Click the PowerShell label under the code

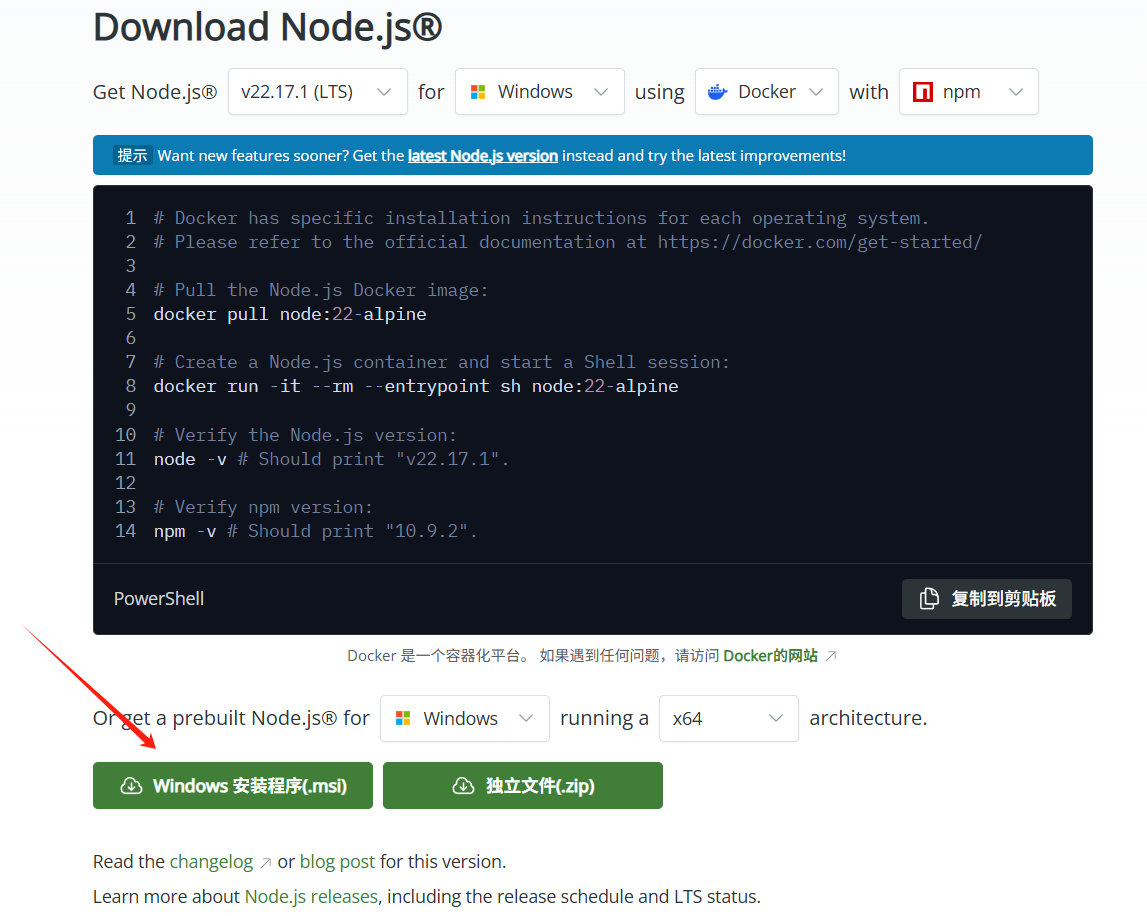point(159,599)
